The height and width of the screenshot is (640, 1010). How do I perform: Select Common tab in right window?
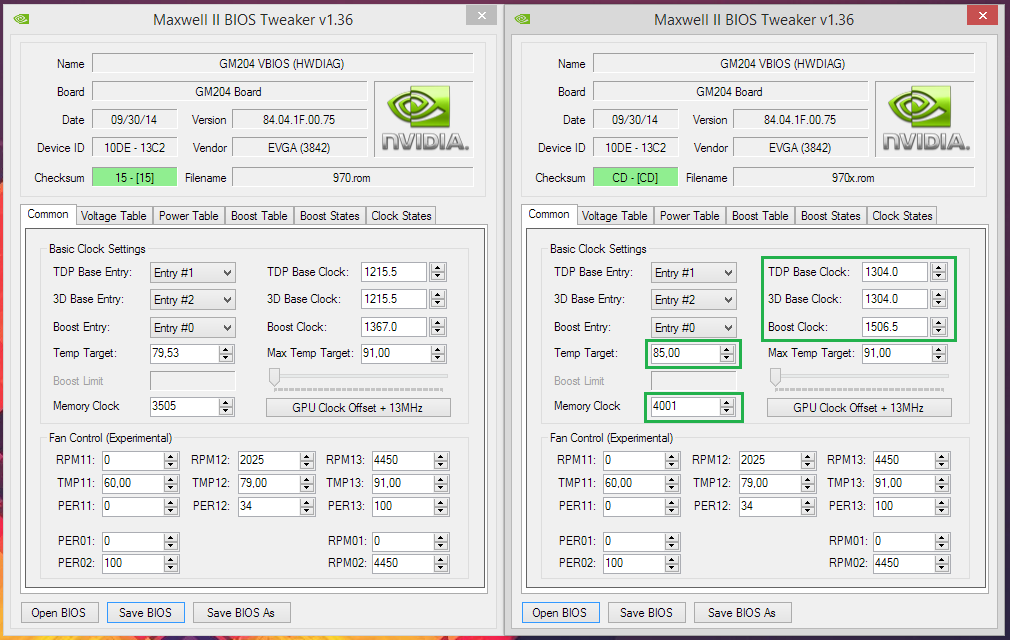pyautogui.click(x=549, y=214)
